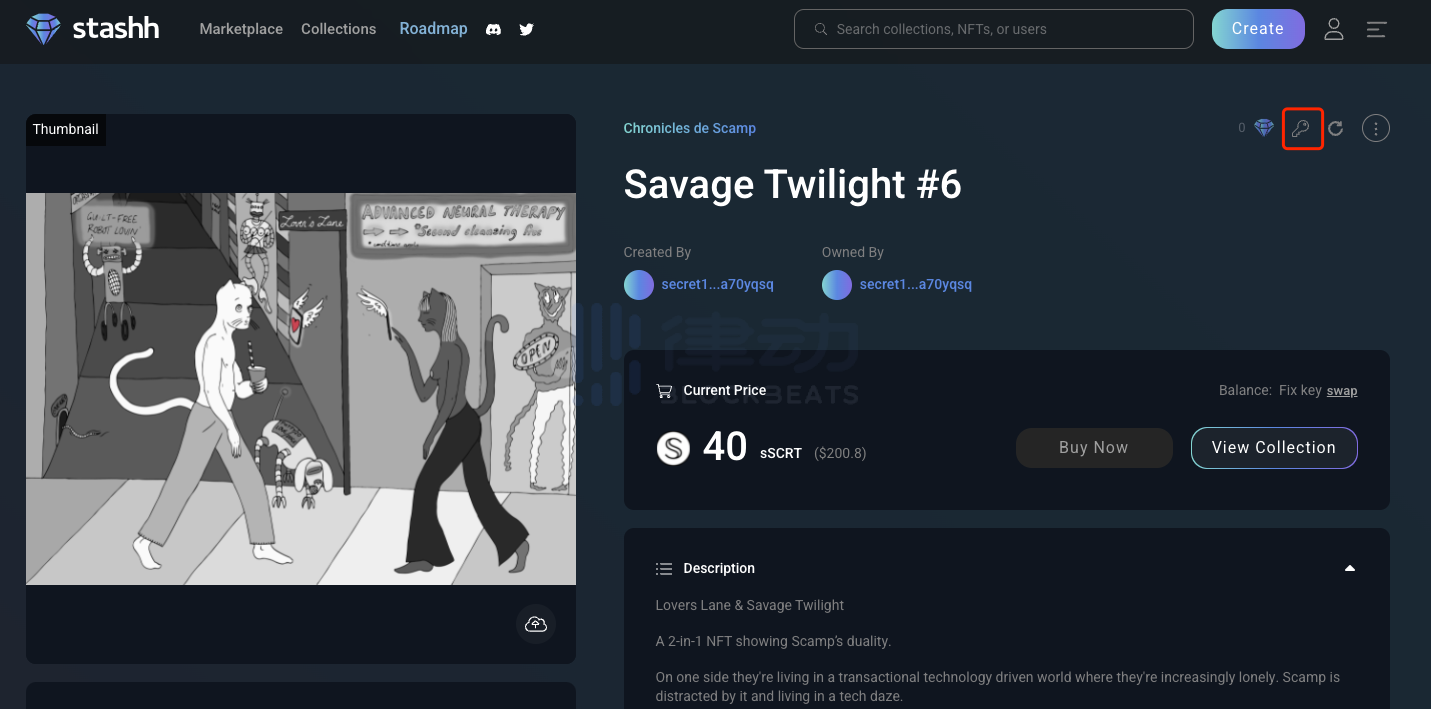Viewport: 1431px width, 709px height.
Task: Click the refresh icon near the title
Action: coord(1335,128)
